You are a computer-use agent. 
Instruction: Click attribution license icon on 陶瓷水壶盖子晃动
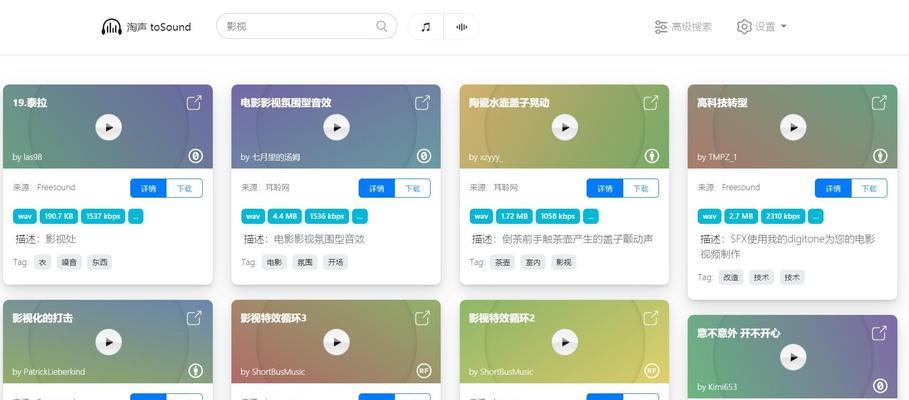(652, 156)
